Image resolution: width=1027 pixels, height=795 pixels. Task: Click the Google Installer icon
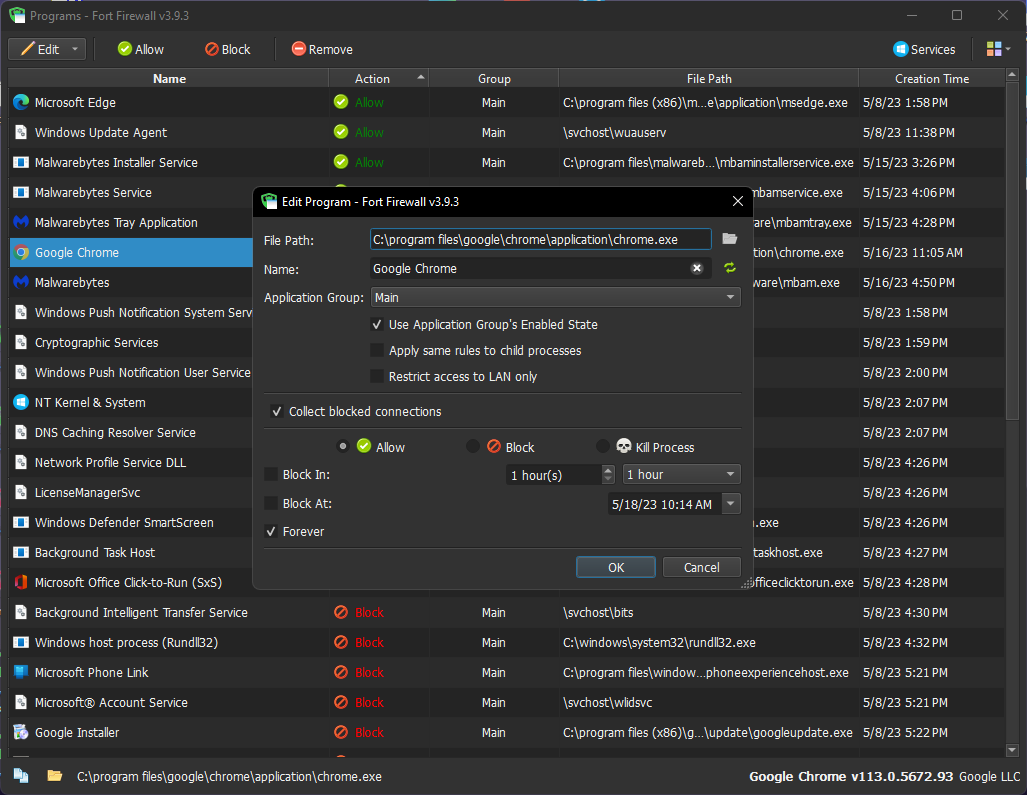click(21, 732)
